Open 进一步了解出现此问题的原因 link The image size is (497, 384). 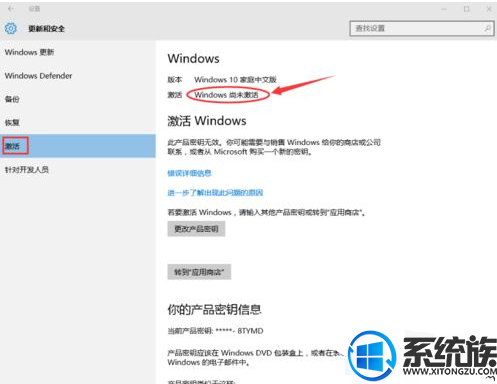click(215, 192)
